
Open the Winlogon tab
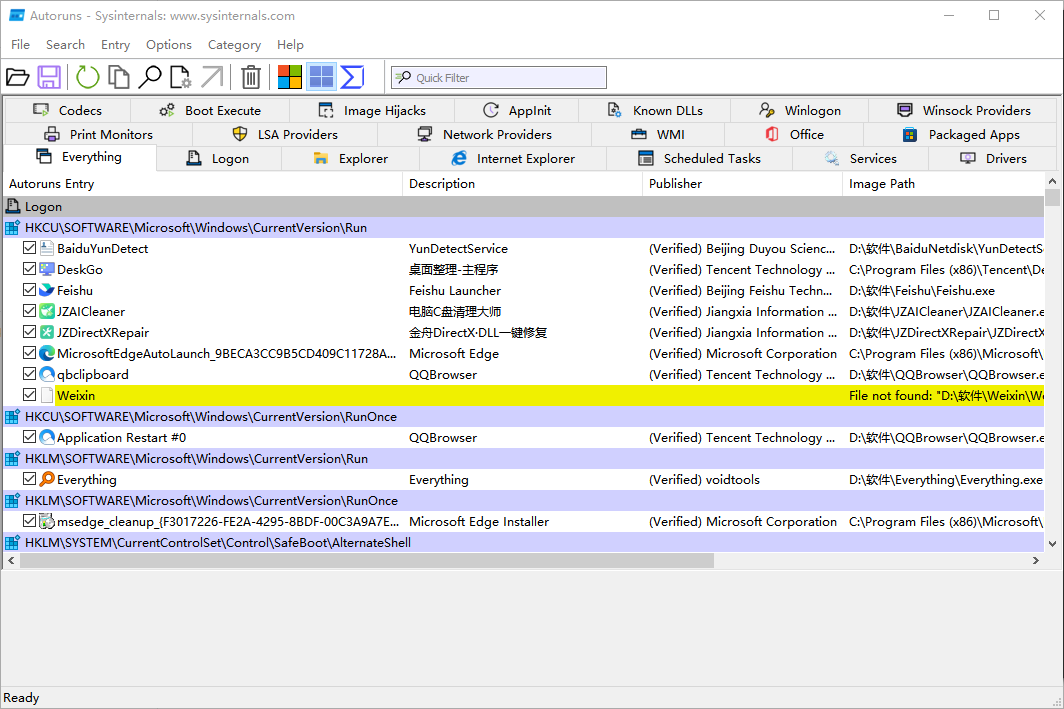click(799, 111)
